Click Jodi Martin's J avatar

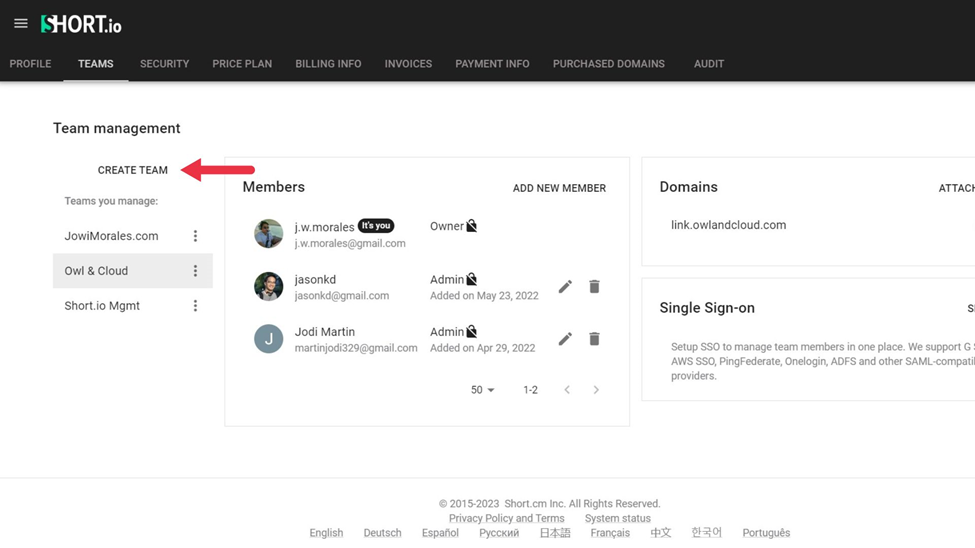tap(269, 338)
